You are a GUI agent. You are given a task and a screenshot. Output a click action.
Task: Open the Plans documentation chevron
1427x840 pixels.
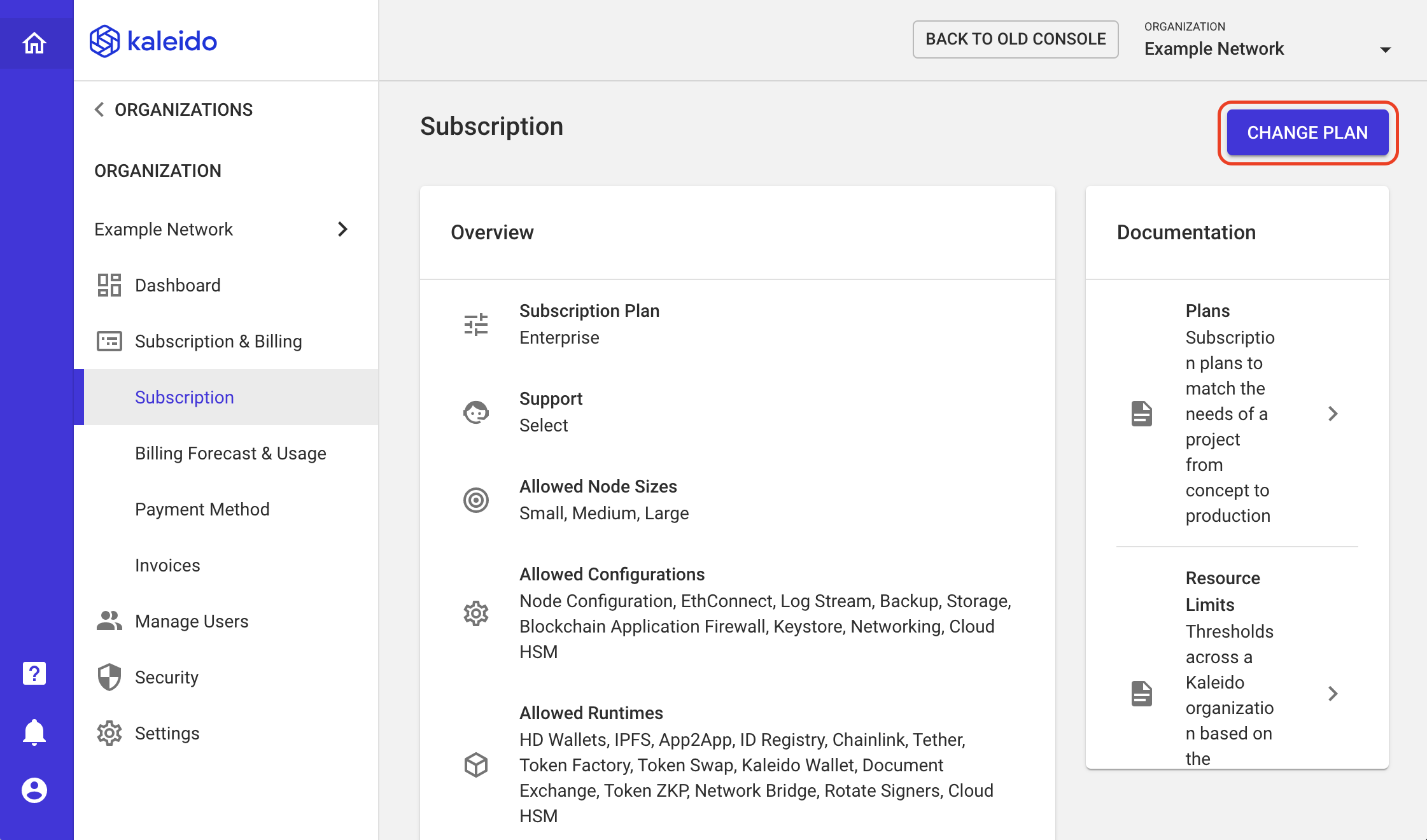pos(1333,414)
